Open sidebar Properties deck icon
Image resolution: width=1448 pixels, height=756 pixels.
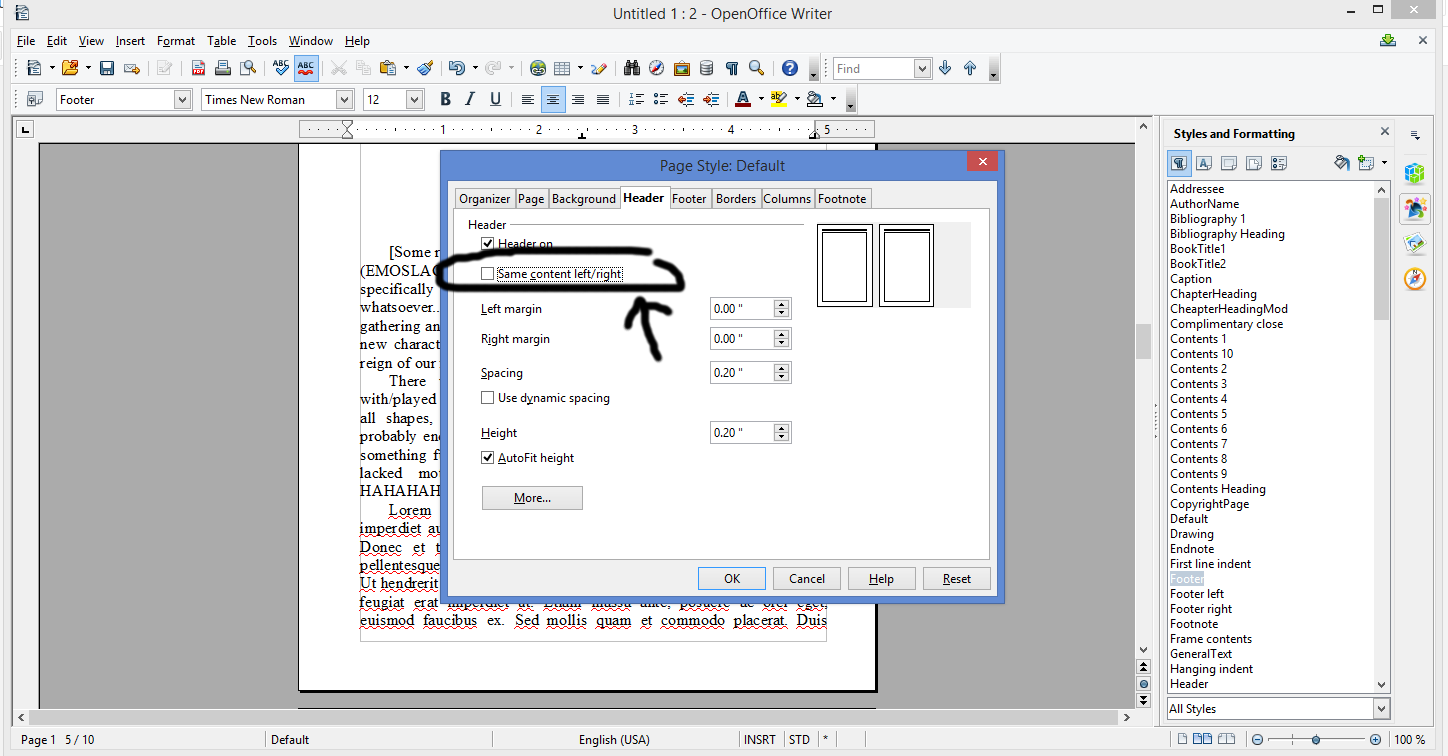tap(1414, 173)
